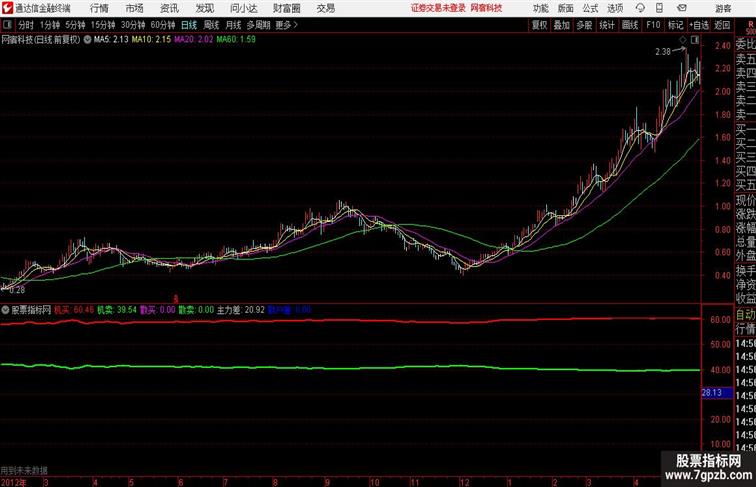The height and width of the screenshot is (487, 756).
Task: Switch to 60分钟 period
Action: pos(163,25)
